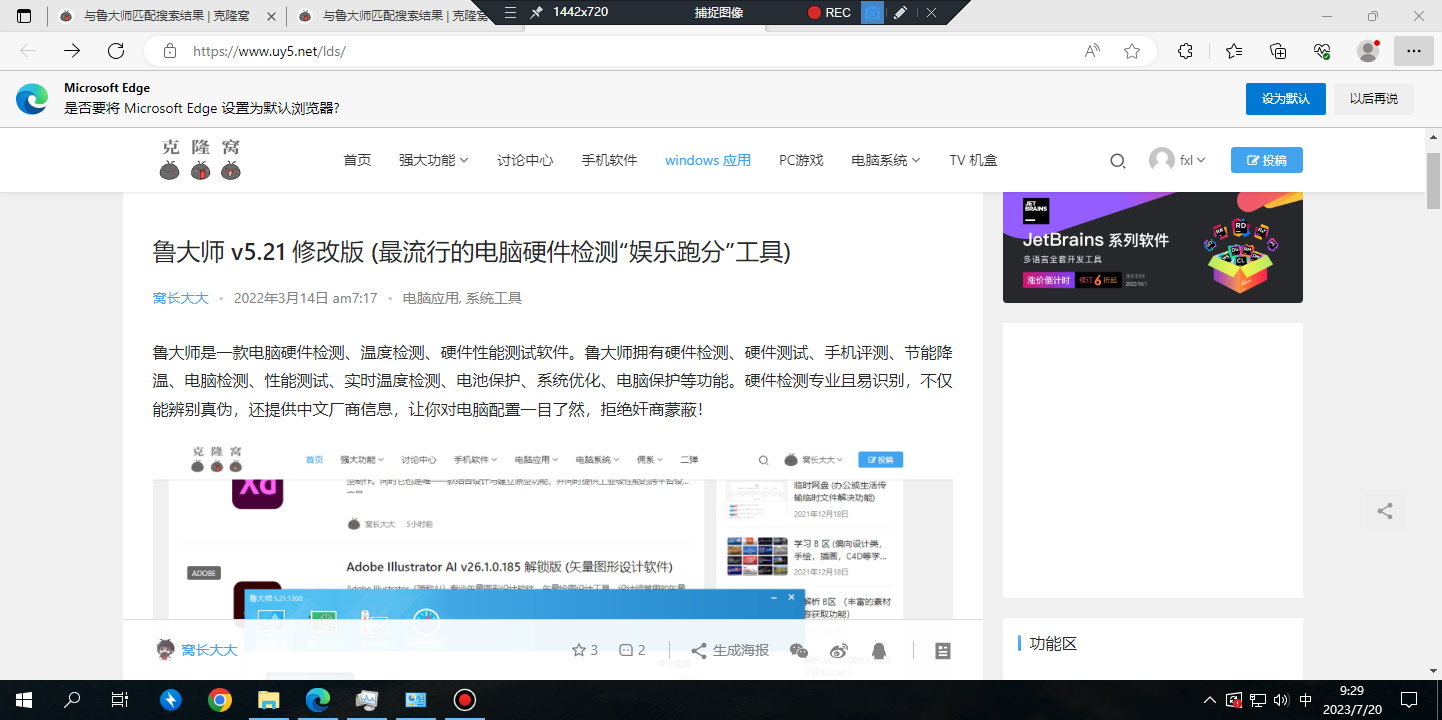Click 设为默认 to set Edge default

[1285, 98]
